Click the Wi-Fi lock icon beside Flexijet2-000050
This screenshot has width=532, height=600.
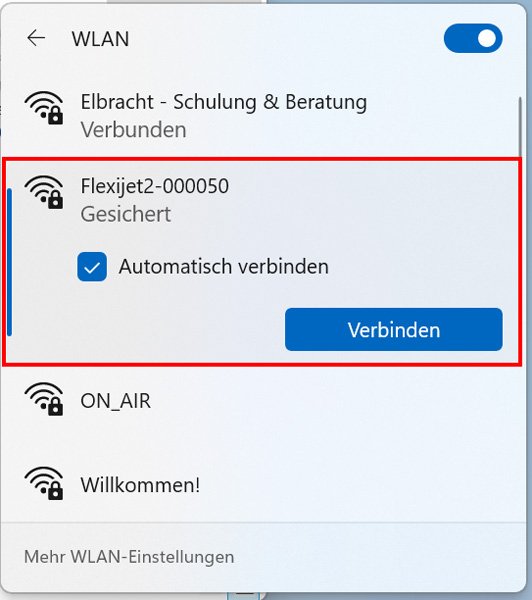[x=44, y=192]
